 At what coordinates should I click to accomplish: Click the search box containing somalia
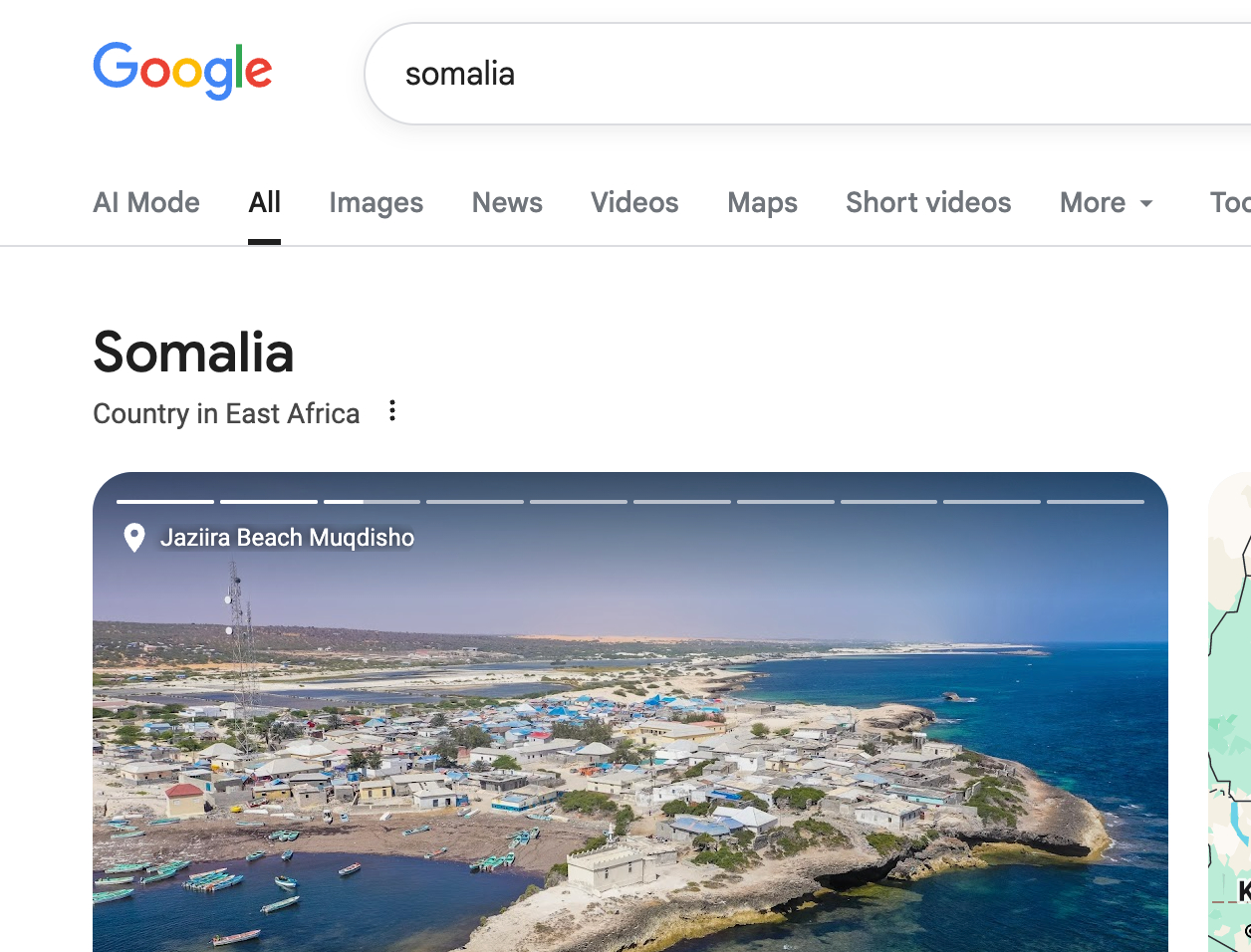pos(797,74)
